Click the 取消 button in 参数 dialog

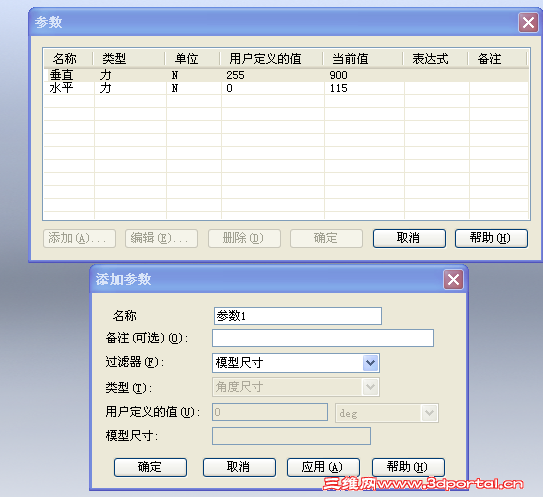409,238
